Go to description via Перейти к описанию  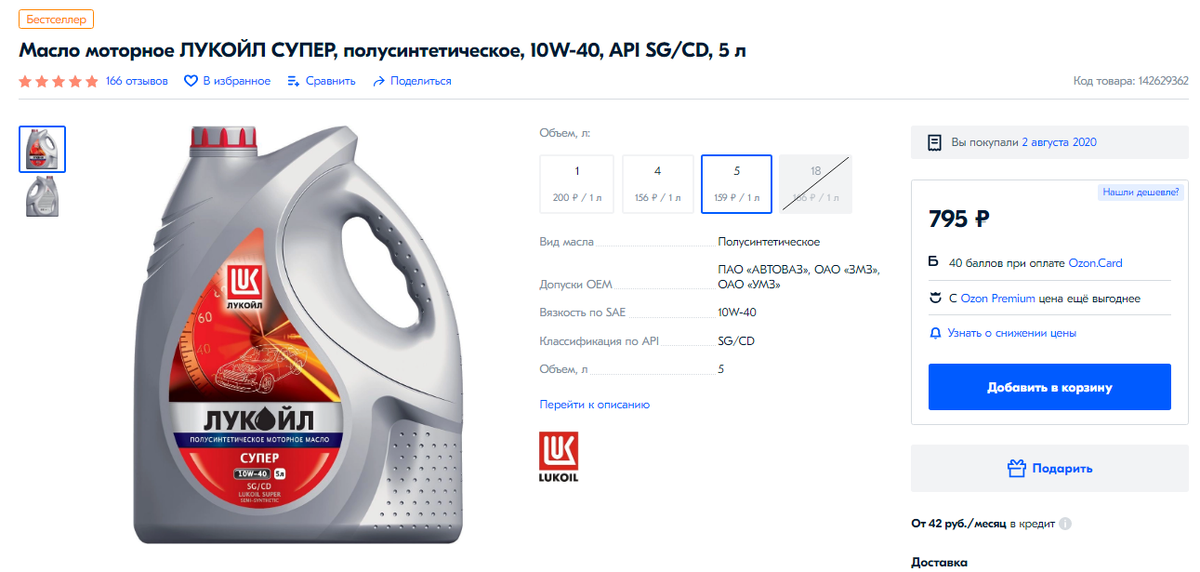coord(595,405)
